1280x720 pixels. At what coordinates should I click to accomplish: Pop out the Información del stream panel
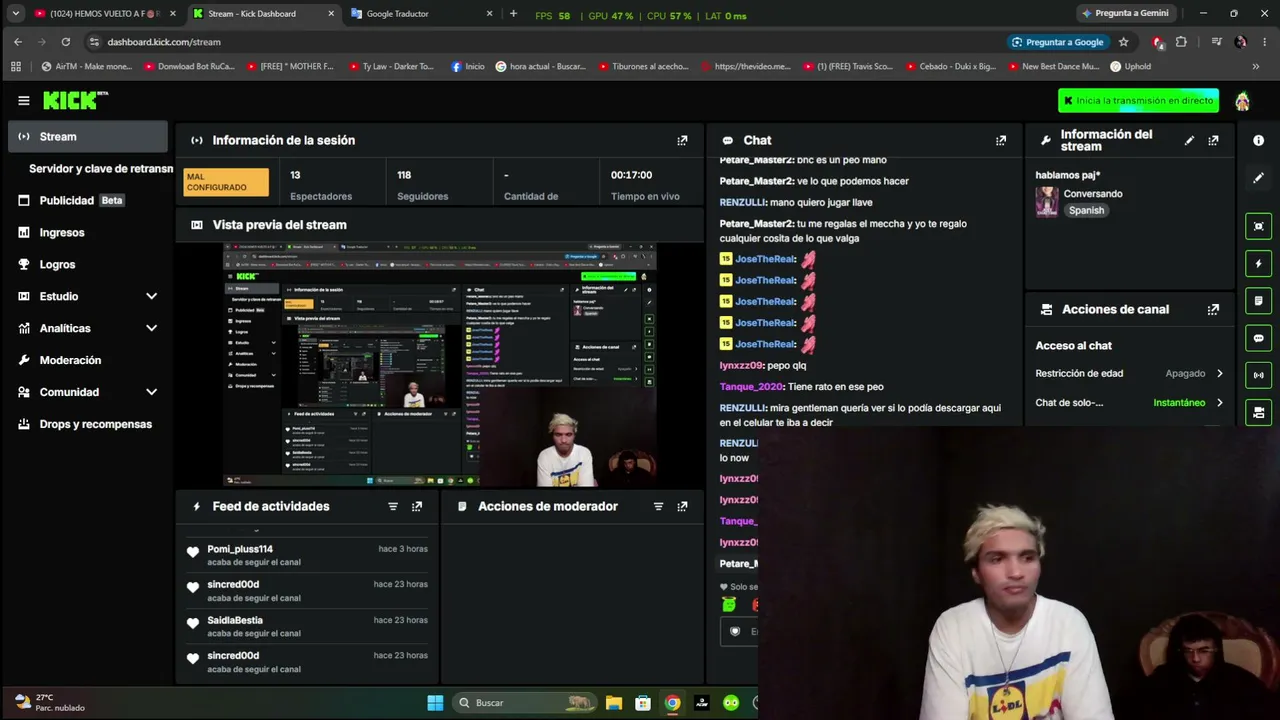coord(1213,141)
